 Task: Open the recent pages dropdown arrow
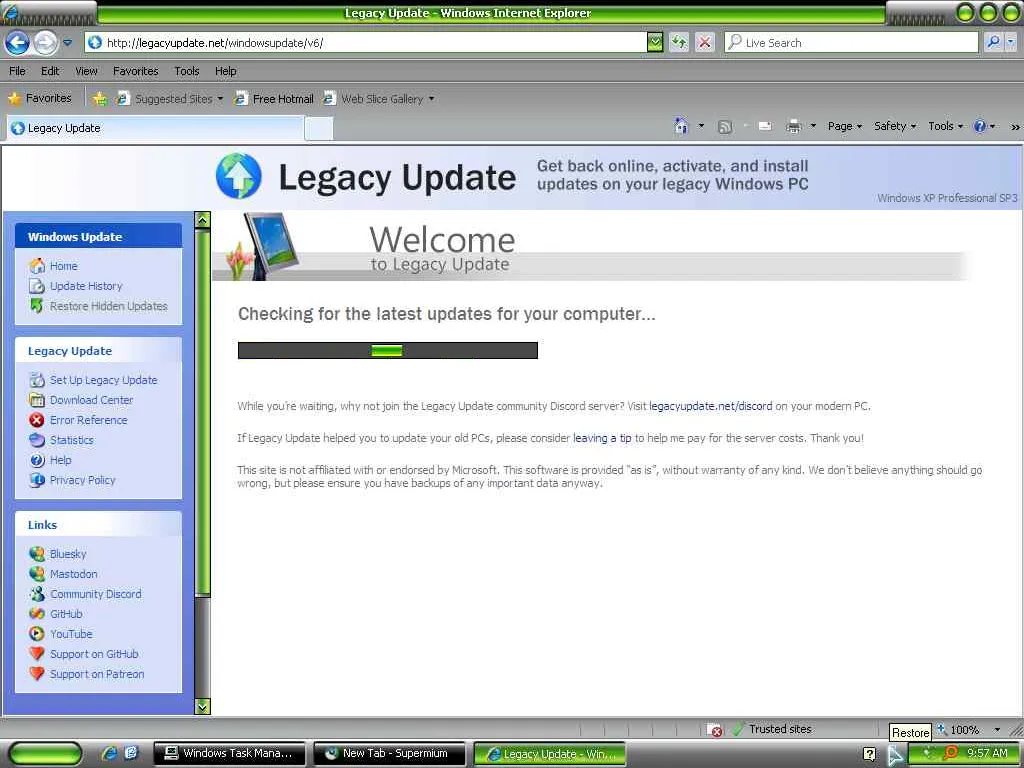coord(67,43)
